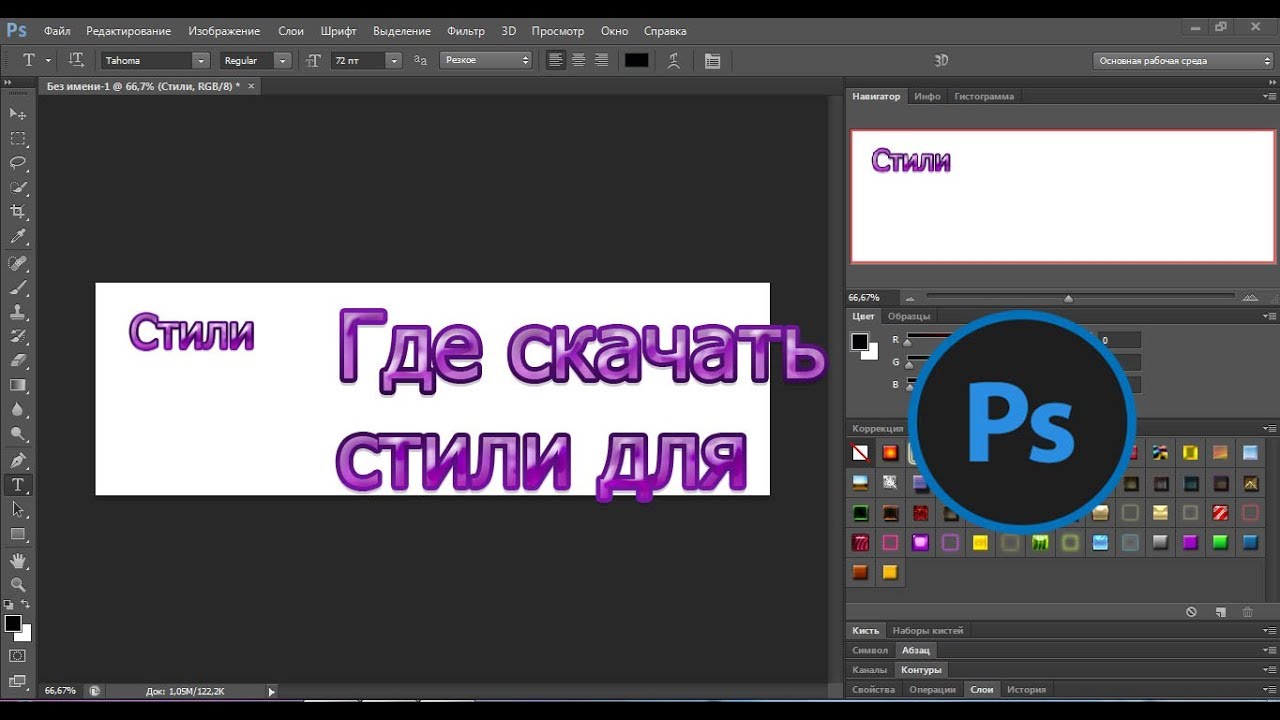The width and height of the screenshot is (1280, 720).
Task: Select the Eyedropper tool
Action: click(18, 237)
